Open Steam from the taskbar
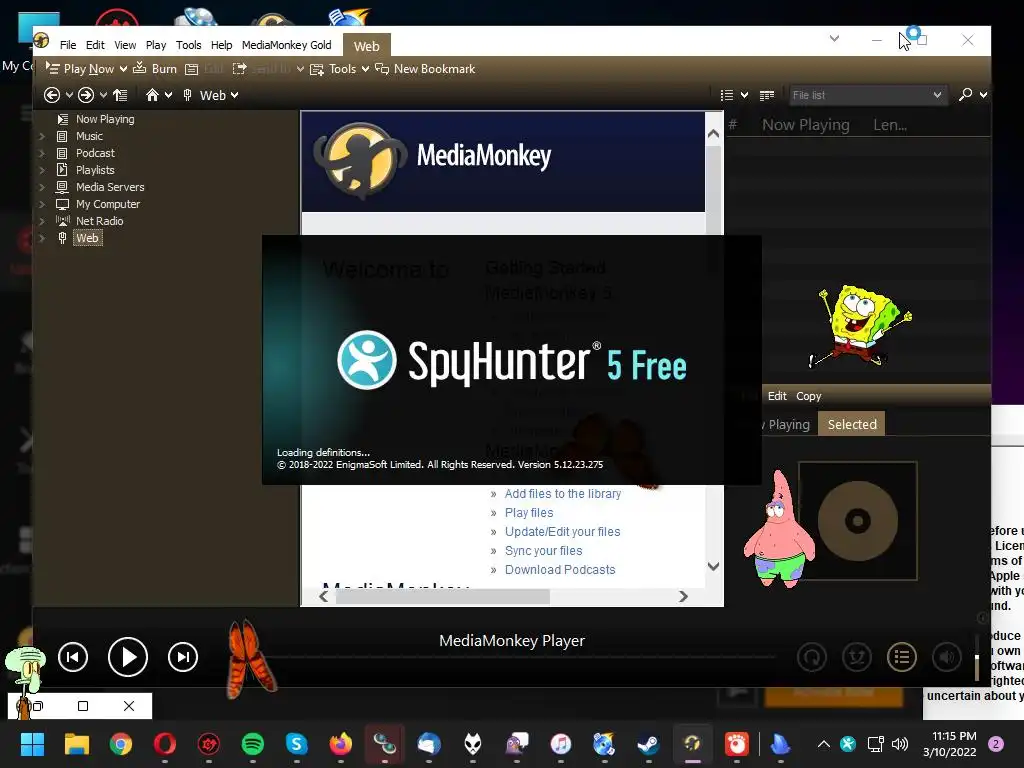Image resolution: width=1024 pixels, height=768 pixels. click(648, 744)
